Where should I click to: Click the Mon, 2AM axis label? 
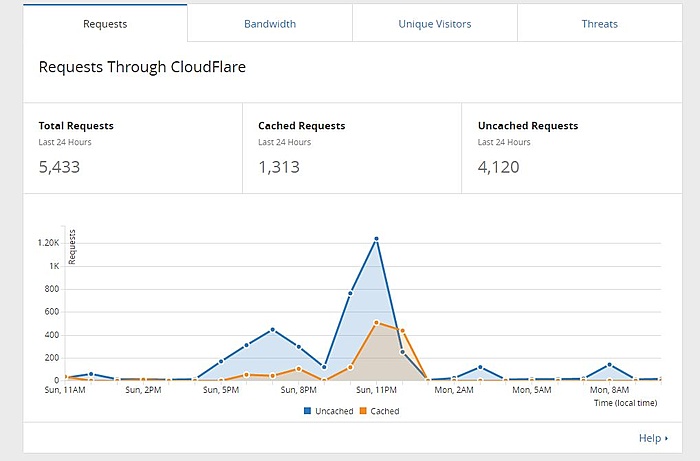[x=454, y=390]
